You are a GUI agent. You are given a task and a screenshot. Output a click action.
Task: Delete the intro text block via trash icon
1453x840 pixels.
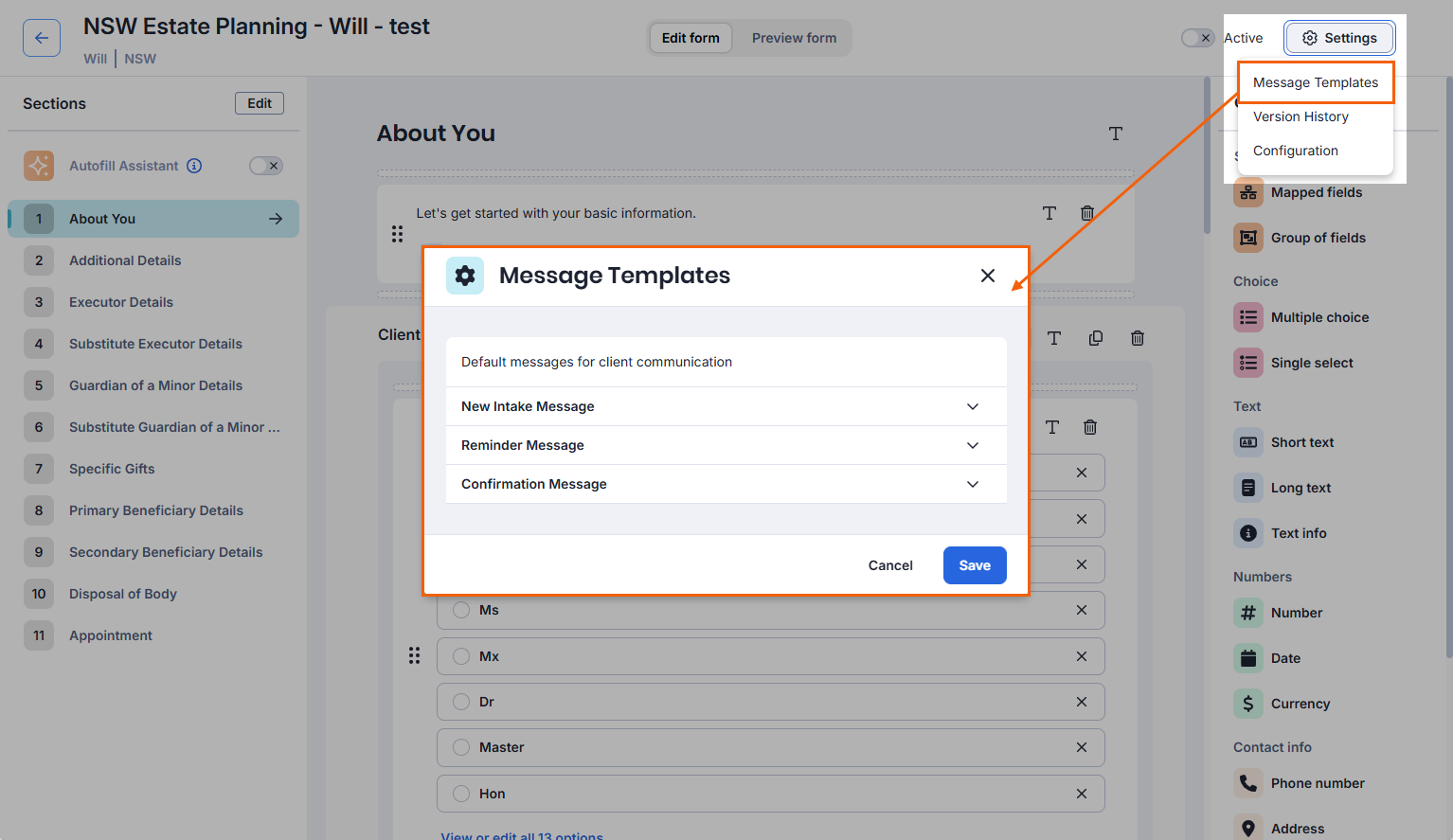1087,213
